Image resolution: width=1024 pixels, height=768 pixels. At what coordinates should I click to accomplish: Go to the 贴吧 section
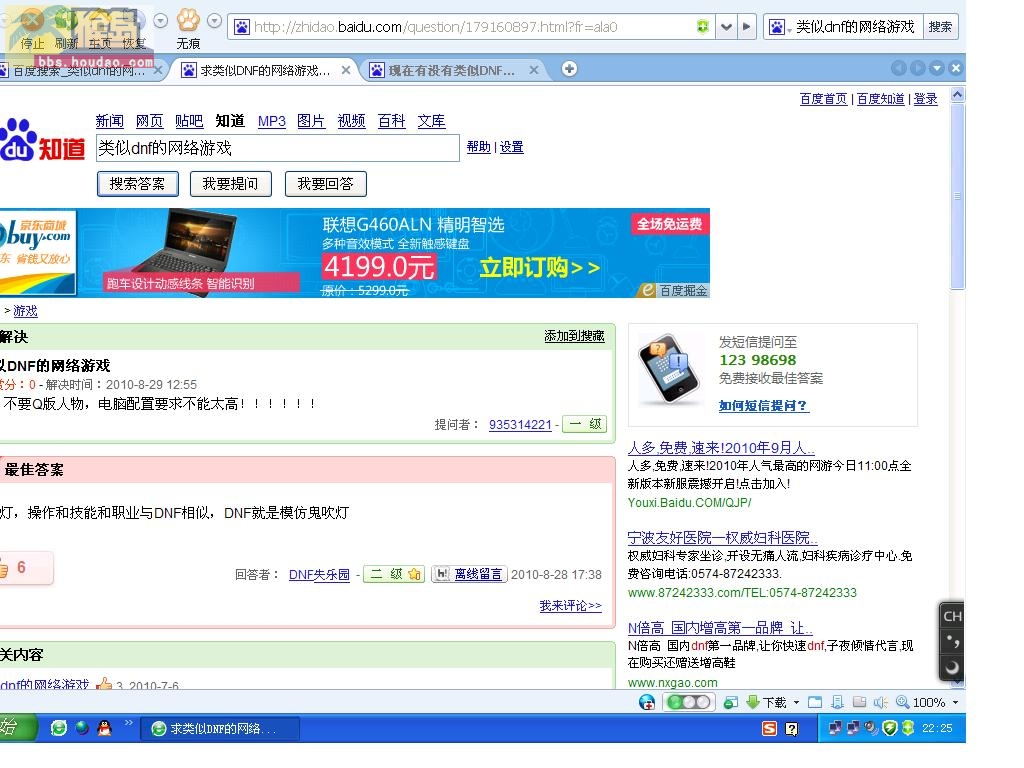point(189,121)
